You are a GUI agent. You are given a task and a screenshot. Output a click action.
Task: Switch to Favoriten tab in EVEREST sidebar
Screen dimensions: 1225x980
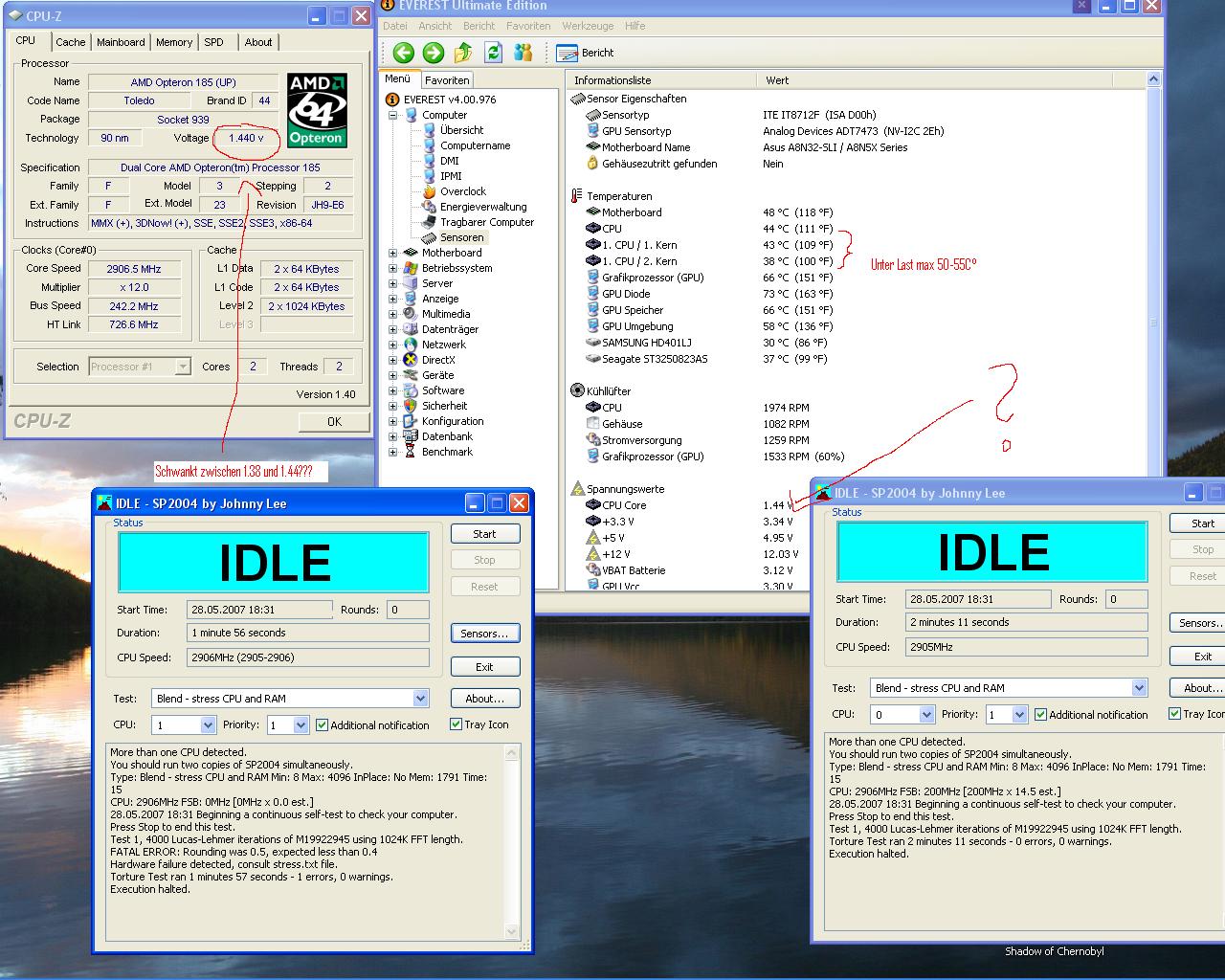click(x=447, y=80)
